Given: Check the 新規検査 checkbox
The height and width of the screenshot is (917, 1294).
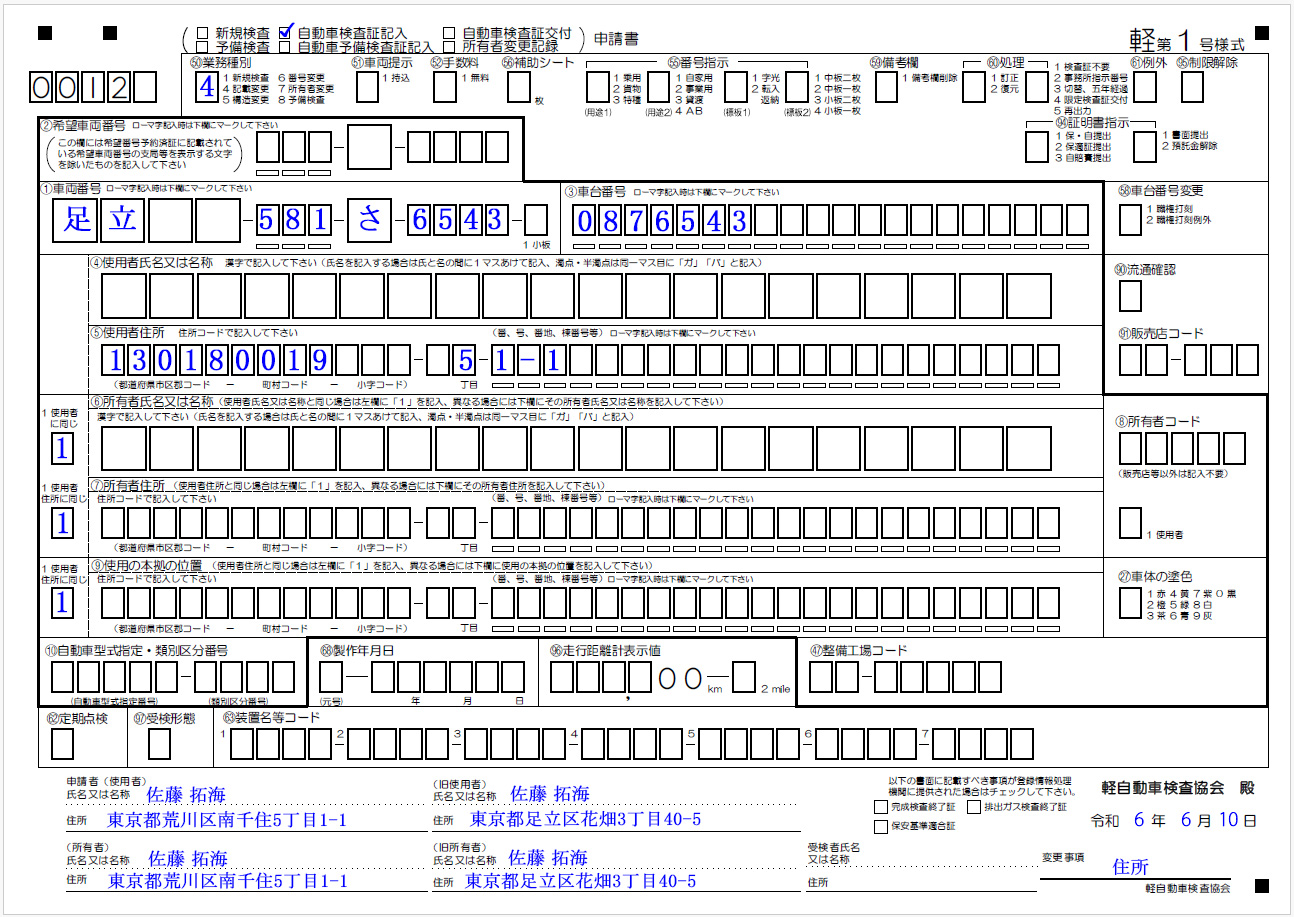Looking at the screenshot, I should [x=203, y=33].
